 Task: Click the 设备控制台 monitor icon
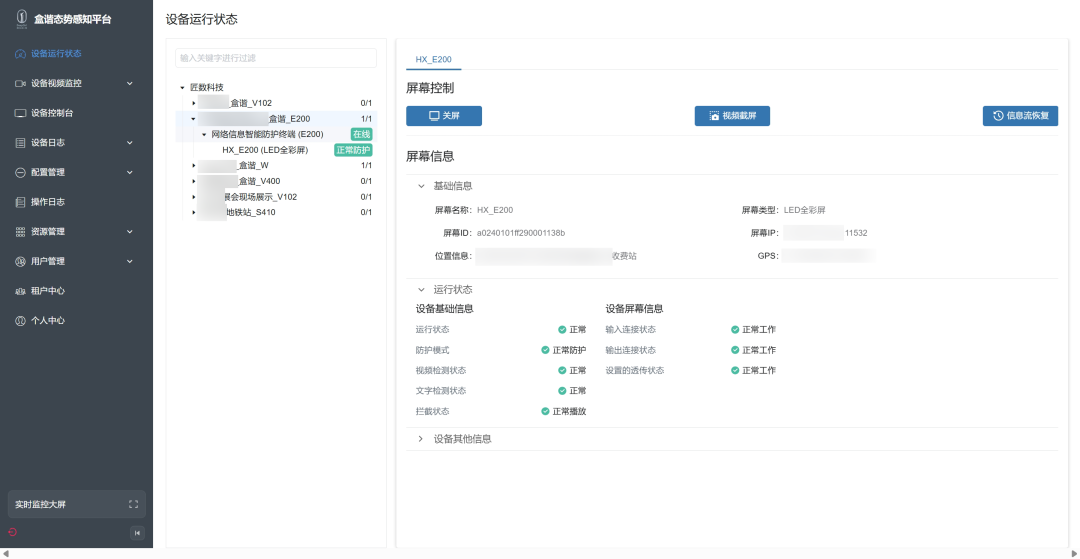tap(20, 113)
